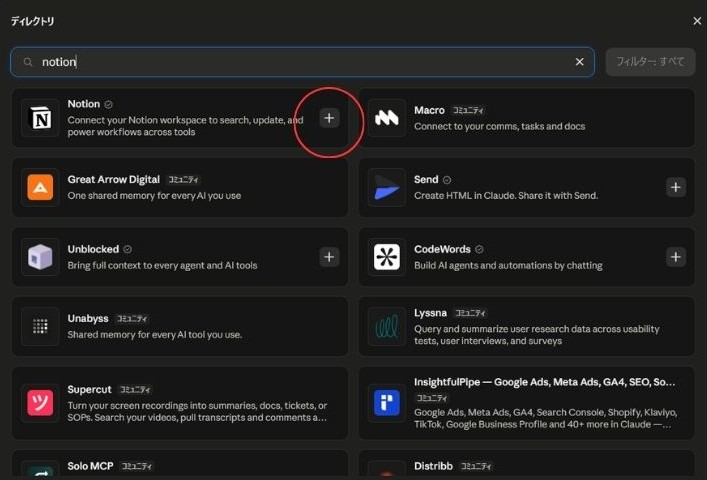Open the Unabyss connector title
Screen dimensions: 707x480
tap(88, 319)
